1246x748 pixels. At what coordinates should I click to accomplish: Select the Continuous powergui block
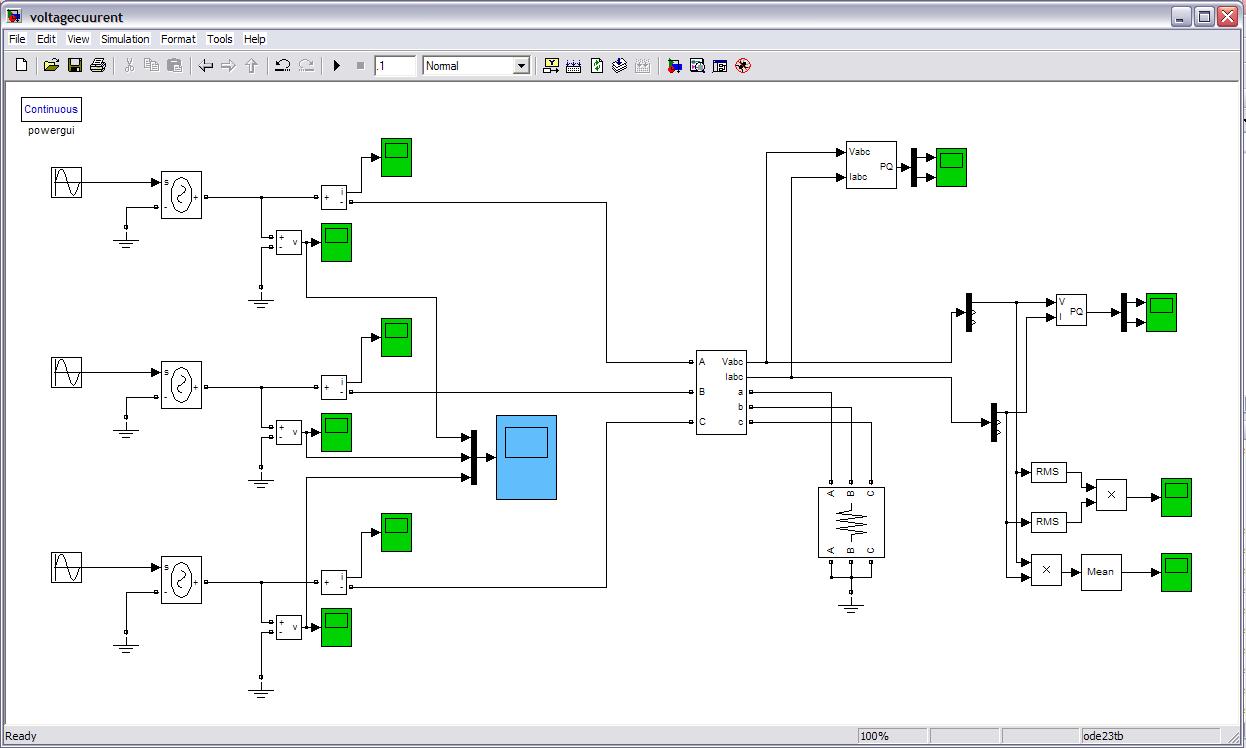pos(51,109)
